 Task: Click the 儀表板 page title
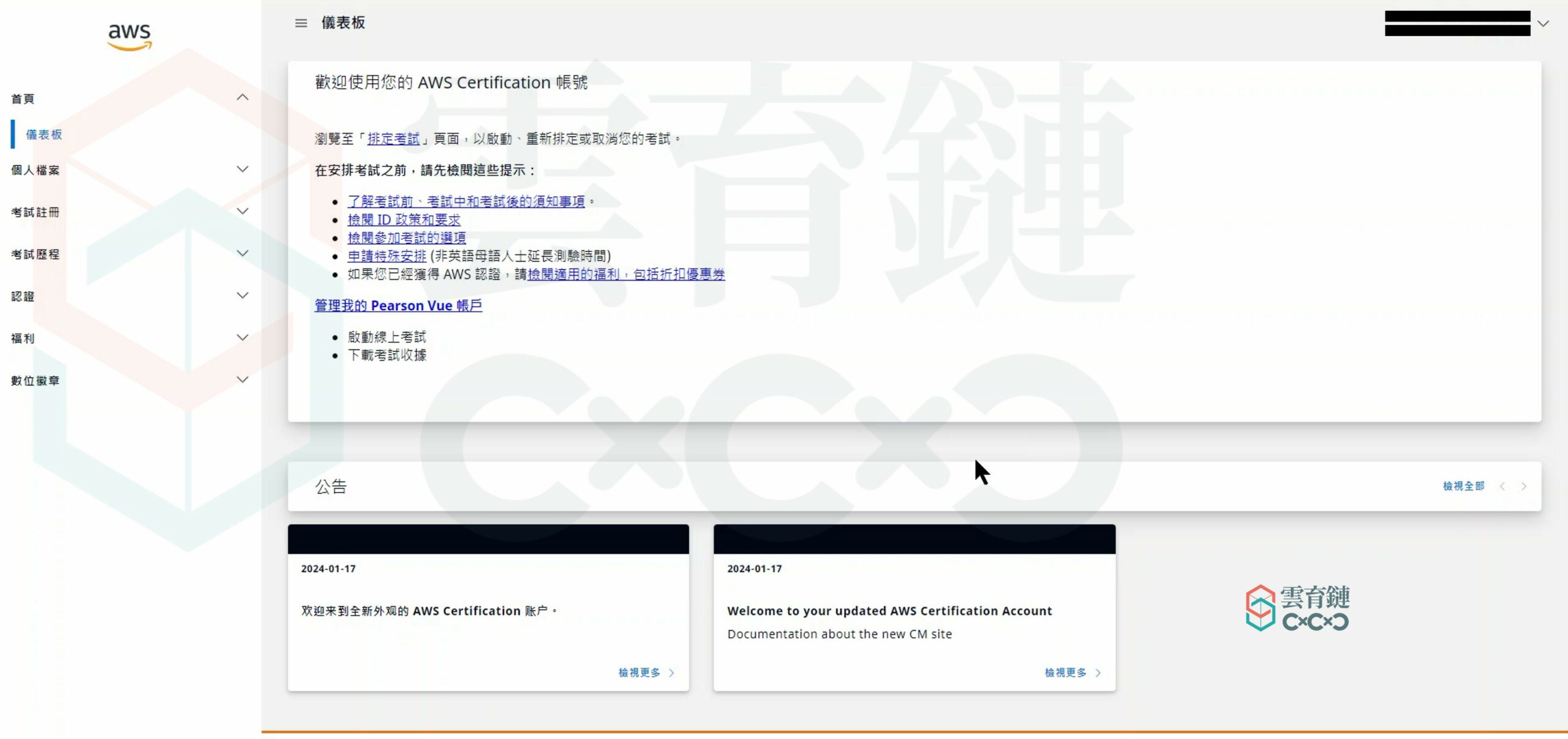pyautogui.click(x=343, y=23)
